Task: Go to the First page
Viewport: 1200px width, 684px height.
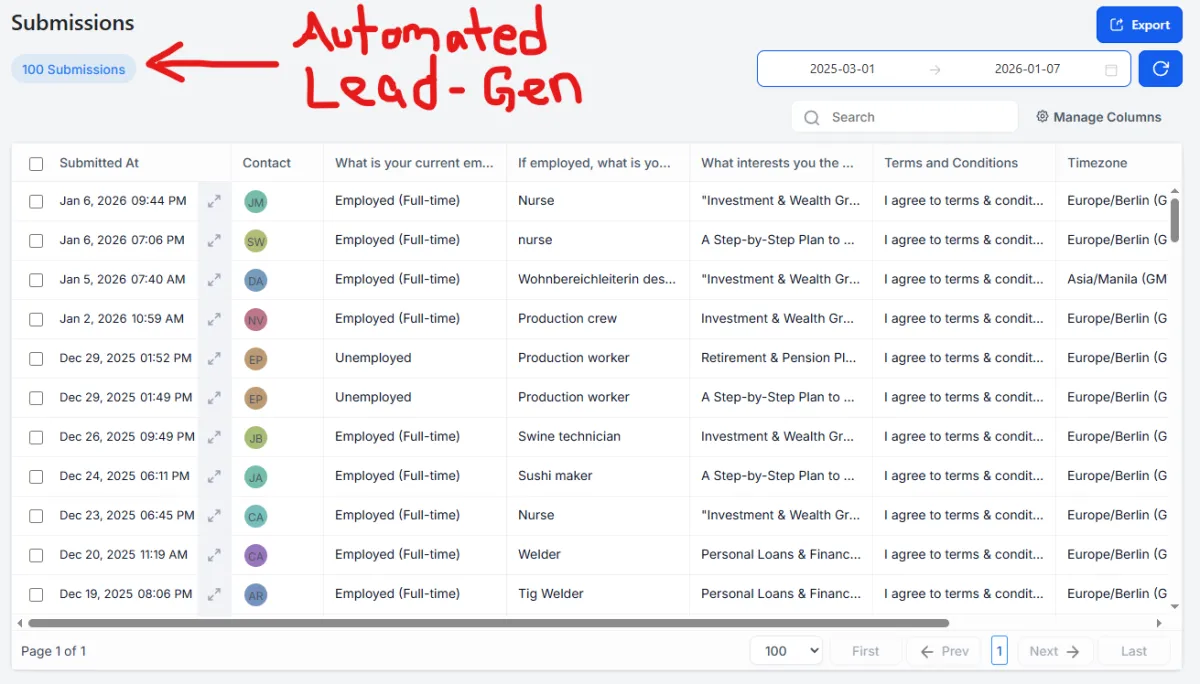Action: tap(866, 651)
